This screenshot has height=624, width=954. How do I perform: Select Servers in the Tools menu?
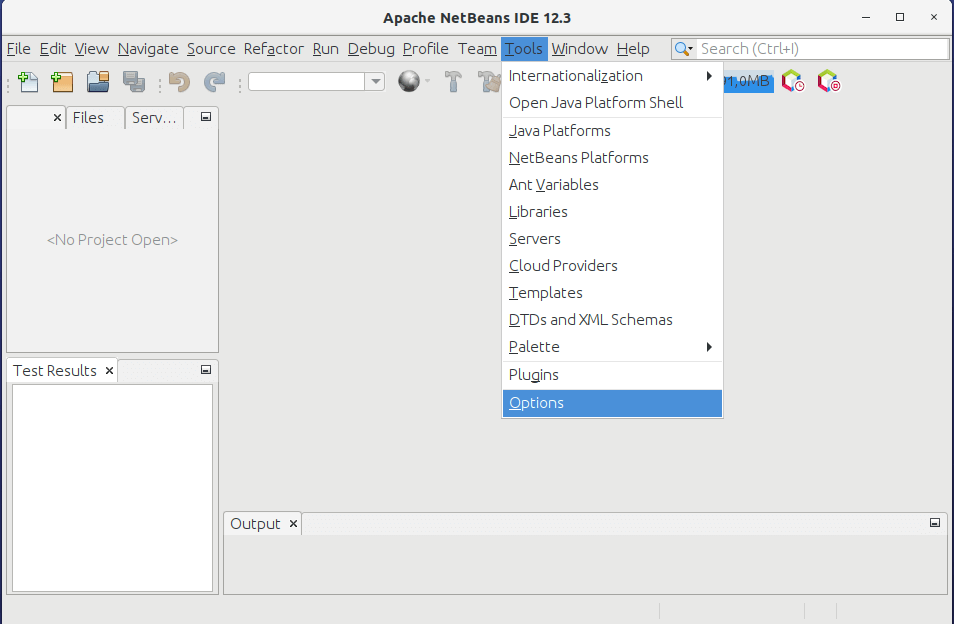tap(612, 238)
